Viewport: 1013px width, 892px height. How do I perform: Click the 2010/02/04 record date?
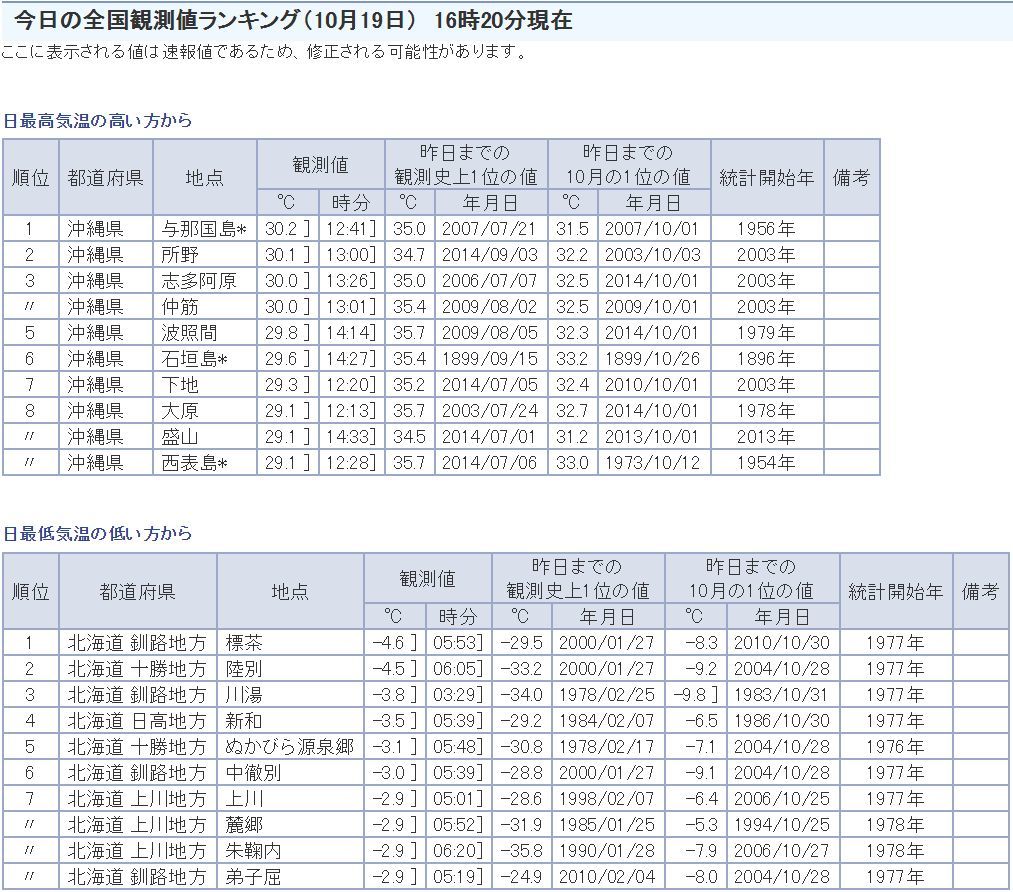[607, 876]
